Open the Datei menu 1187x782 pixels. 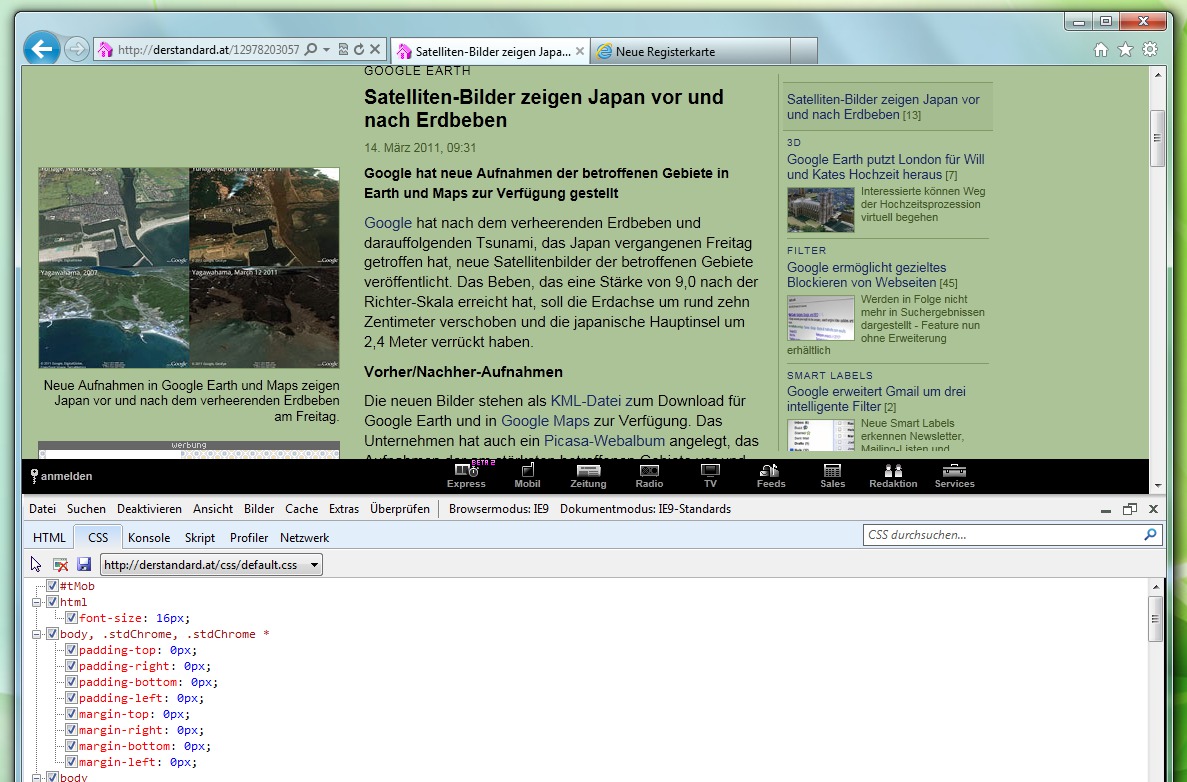tap(42, 509)
